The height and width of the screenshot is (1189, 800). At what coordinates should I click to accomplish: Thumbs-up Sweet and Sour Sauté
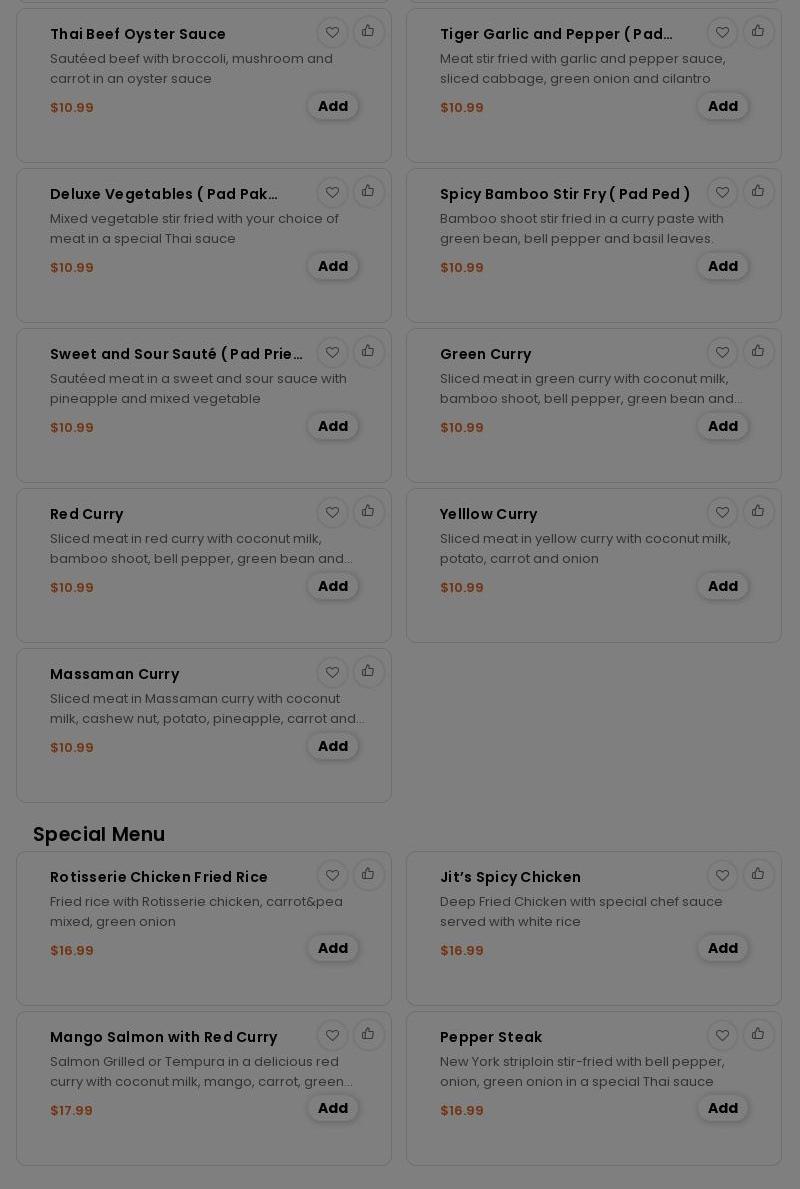point(368,352)
